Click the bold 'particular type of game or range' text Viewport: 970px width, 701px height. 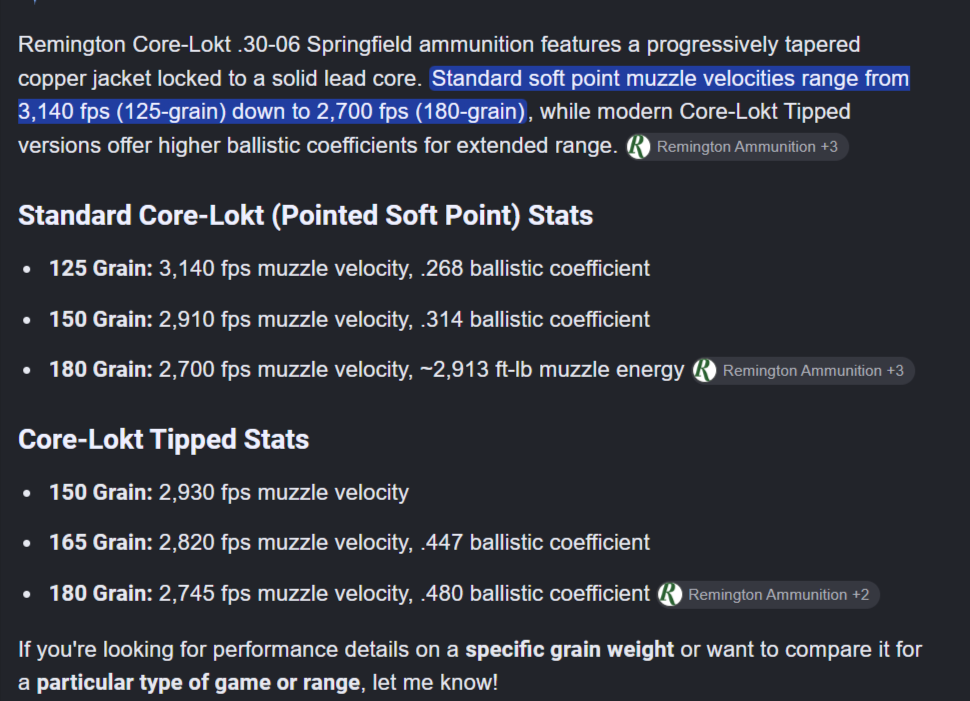[x=198, y=682]
